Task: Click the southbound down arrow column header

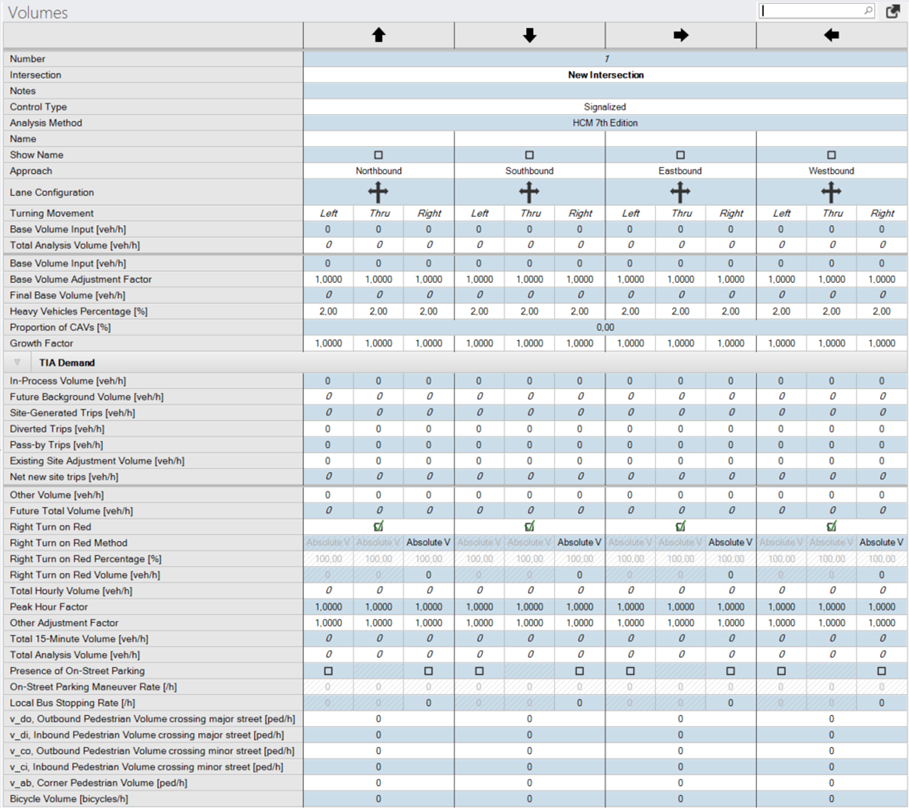Action: (x=529, y=35)
